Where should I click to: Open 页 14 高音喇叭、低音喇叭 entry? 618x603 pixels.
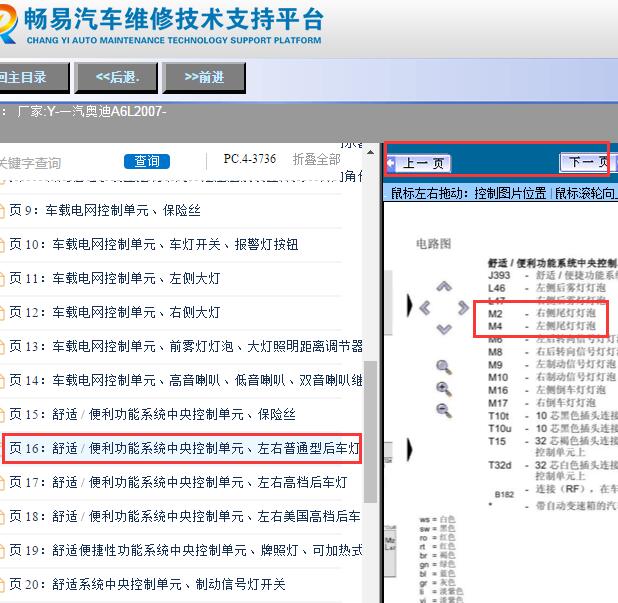coord(185,380)
